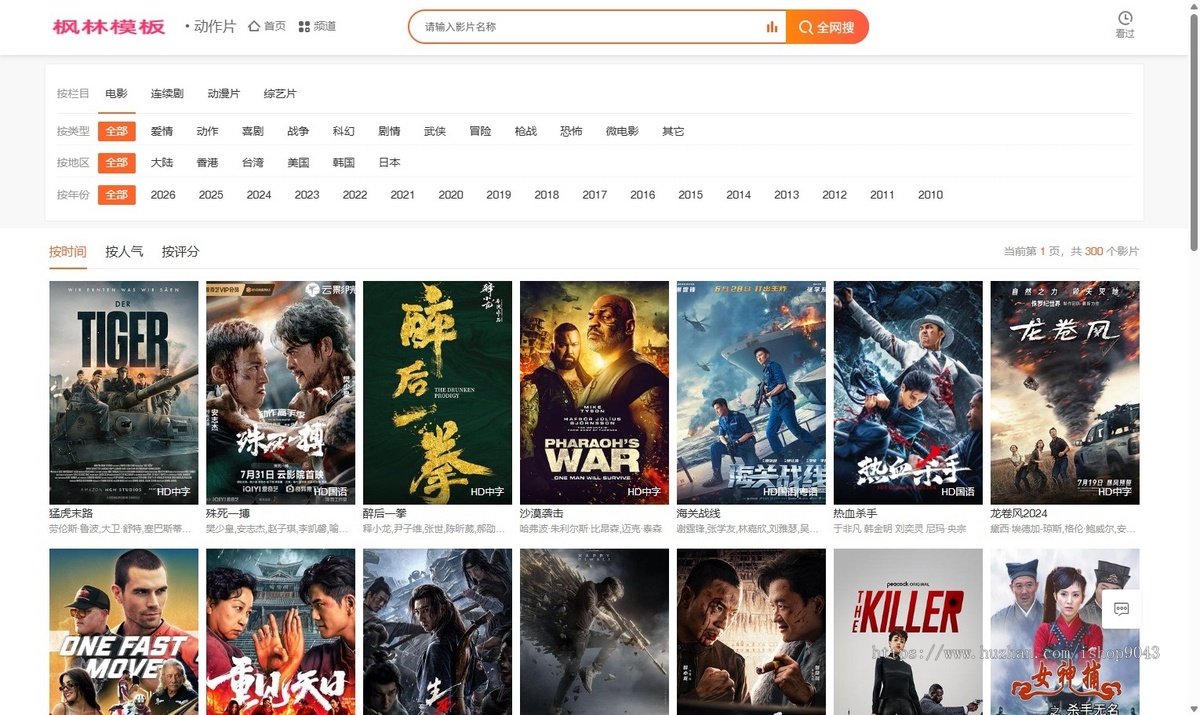Viewport: 1200px width, 715px height.
Task: Filter by genre 枪战
Action: [526, 131]
